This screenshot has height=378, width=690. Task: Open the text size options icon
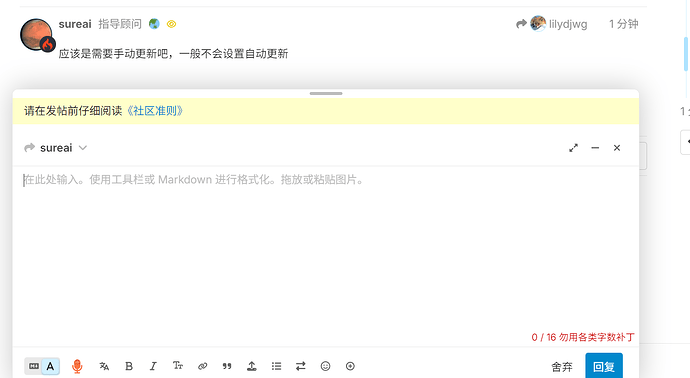tap(178, 366)
